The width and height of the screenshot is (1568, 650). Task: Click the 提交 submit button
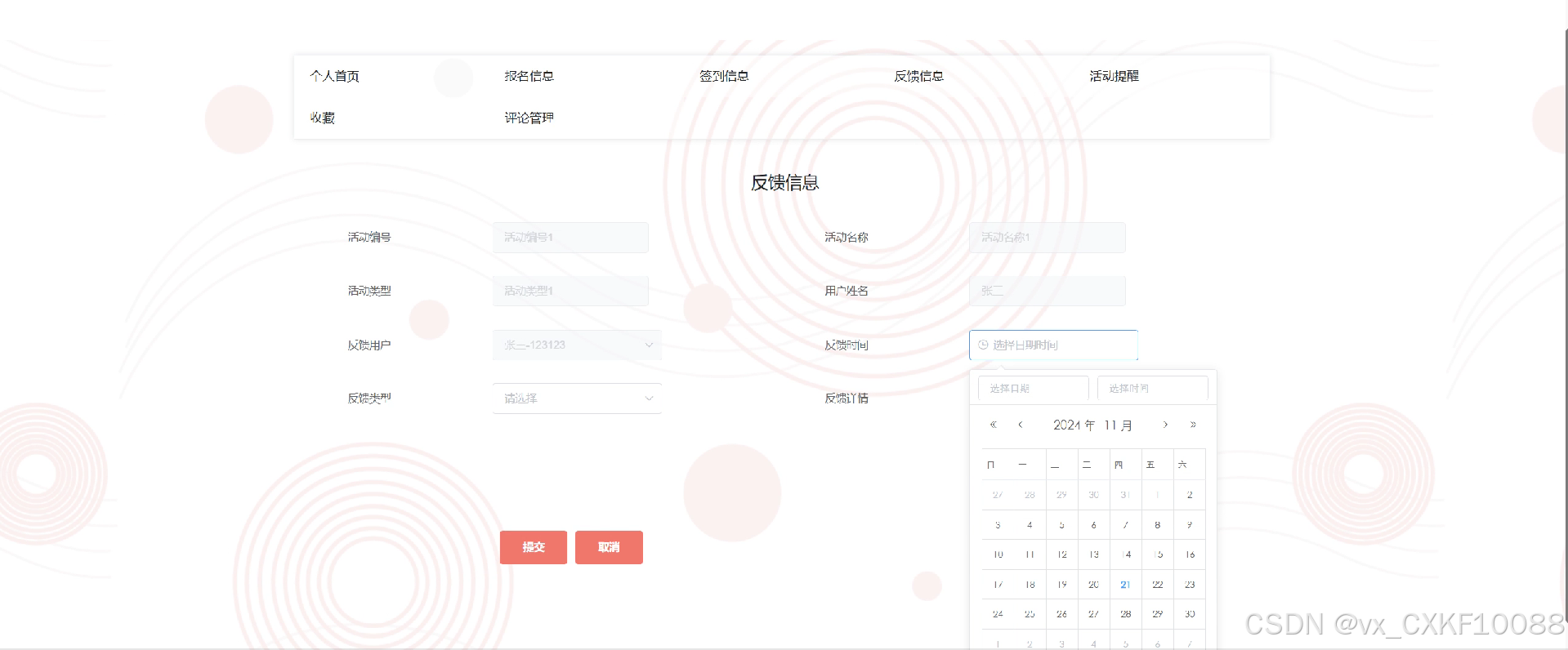click(534, 547)
